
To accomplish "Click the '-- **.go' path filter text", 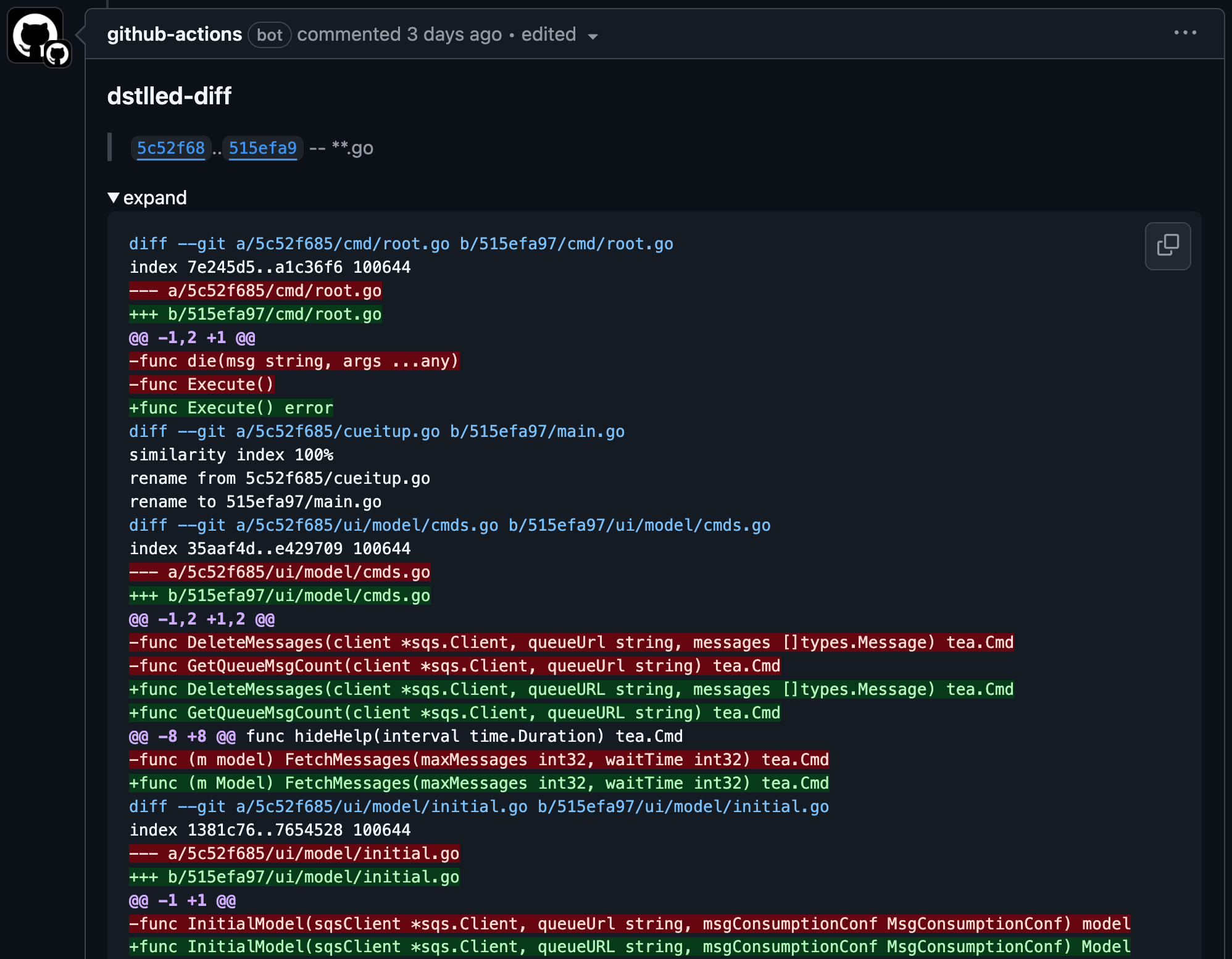I will [341, 148].
